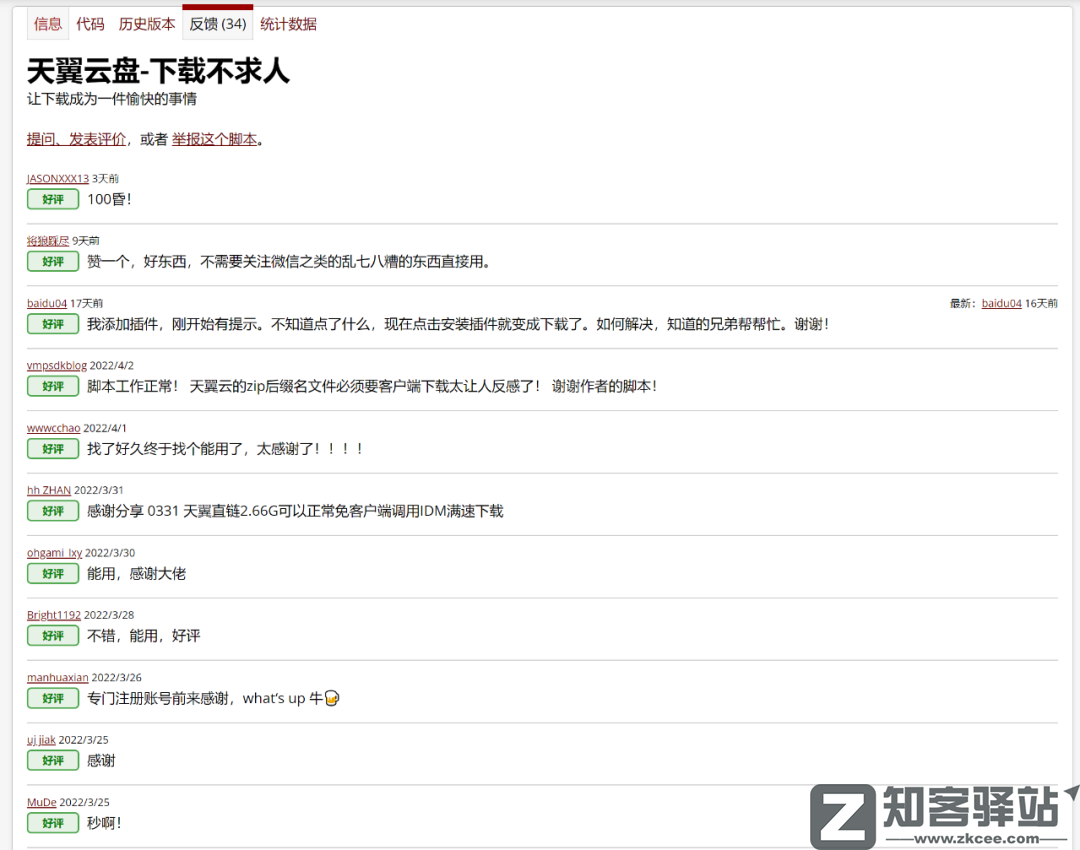Image resolution: width=1080 pixels, height=850 pixels.
Task: Click the 举报这个脚本 link
Action: (212, 138)
